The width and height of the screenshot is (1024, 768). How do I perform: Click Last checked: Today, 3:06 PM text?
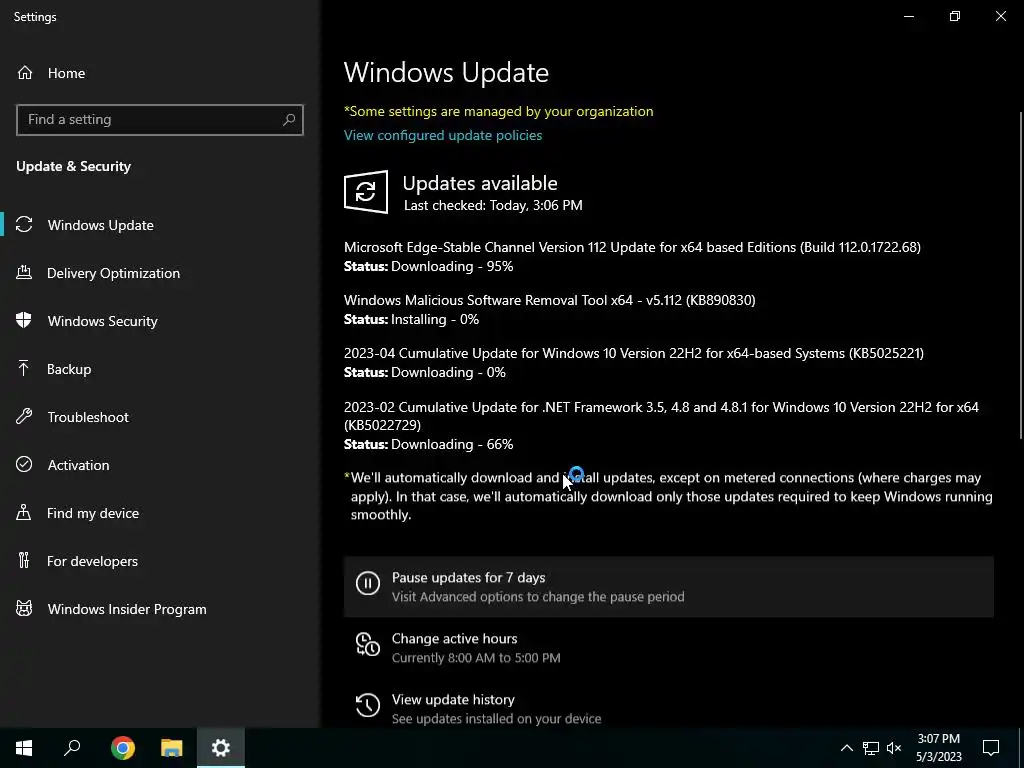coord(493,205)
